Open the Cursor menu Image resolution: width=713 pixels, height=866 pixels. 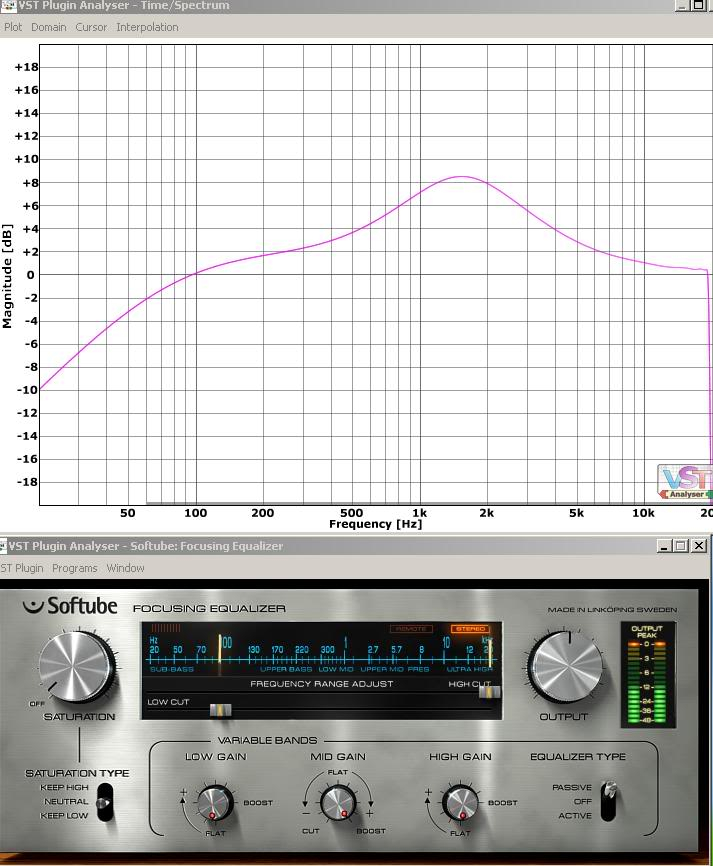pyautogui.click(x=91, y=27)
